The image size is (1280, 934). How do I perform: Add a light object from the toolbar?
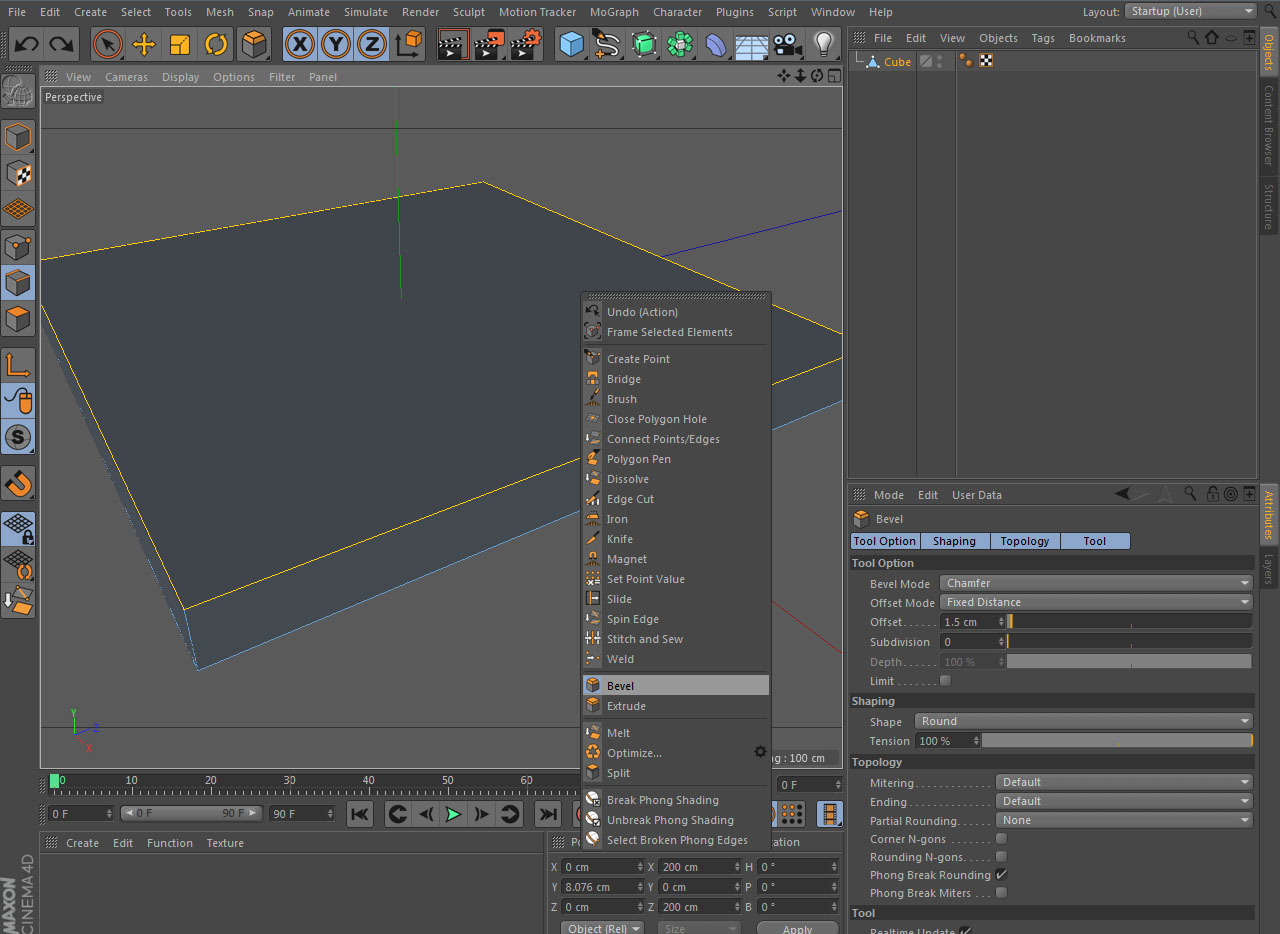tap(823, 44)
